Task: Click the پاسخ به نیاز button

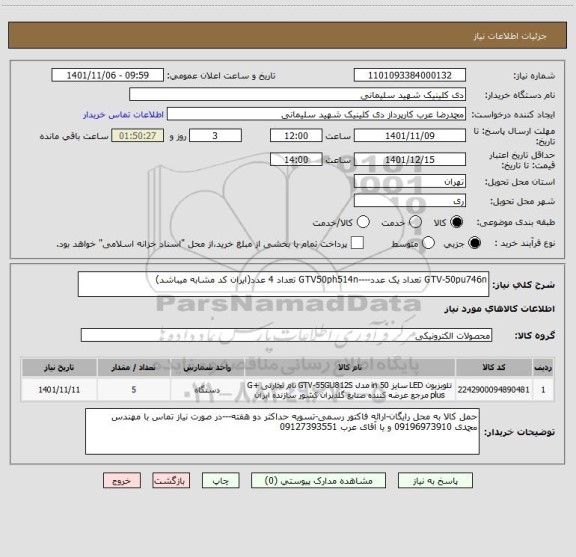Action: 435,481
